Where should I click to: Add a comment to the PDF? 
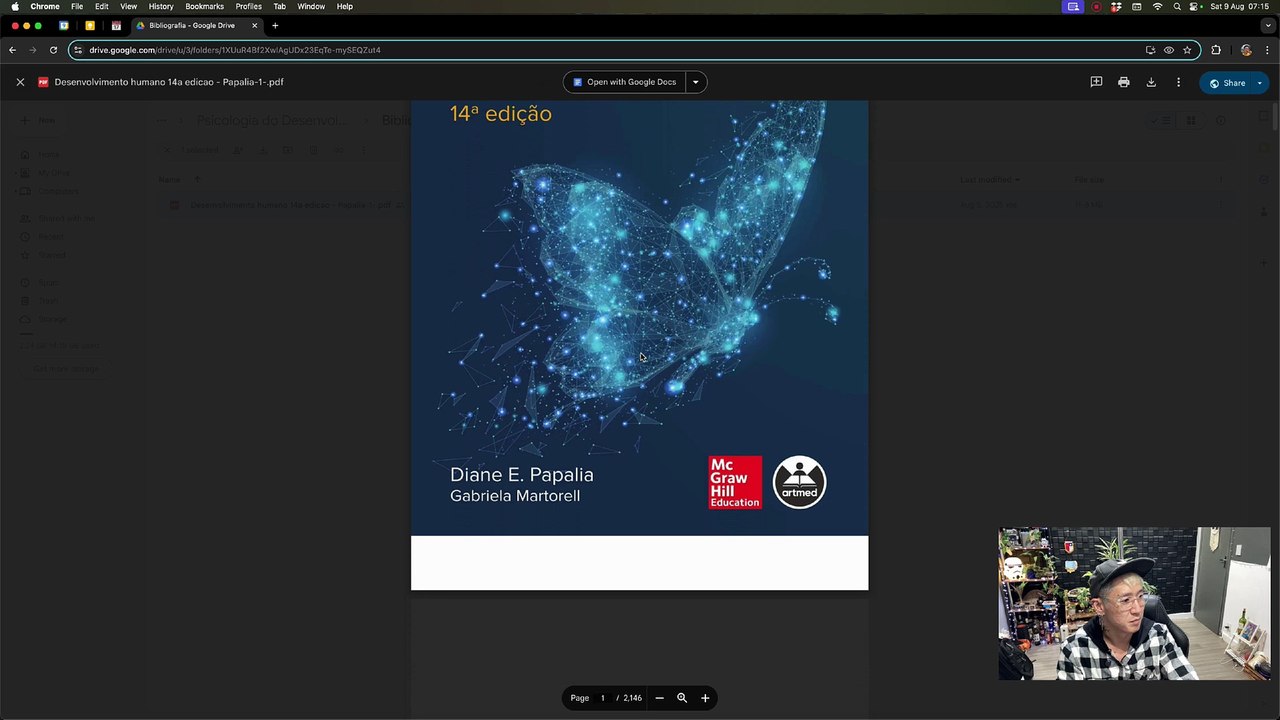1096,82
